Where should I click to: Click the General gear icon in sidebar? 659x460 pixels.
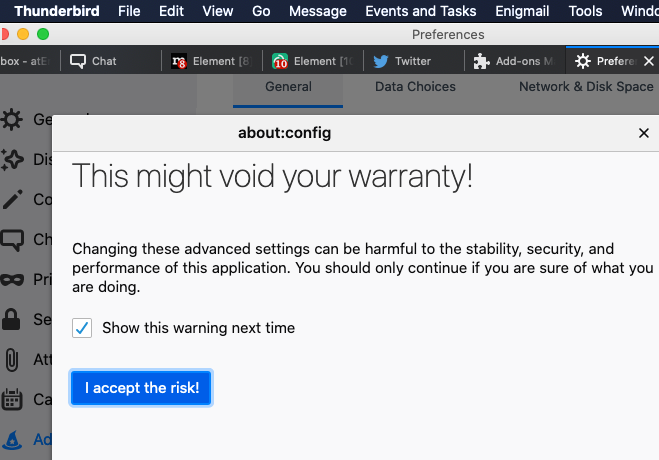pos(11,119)
